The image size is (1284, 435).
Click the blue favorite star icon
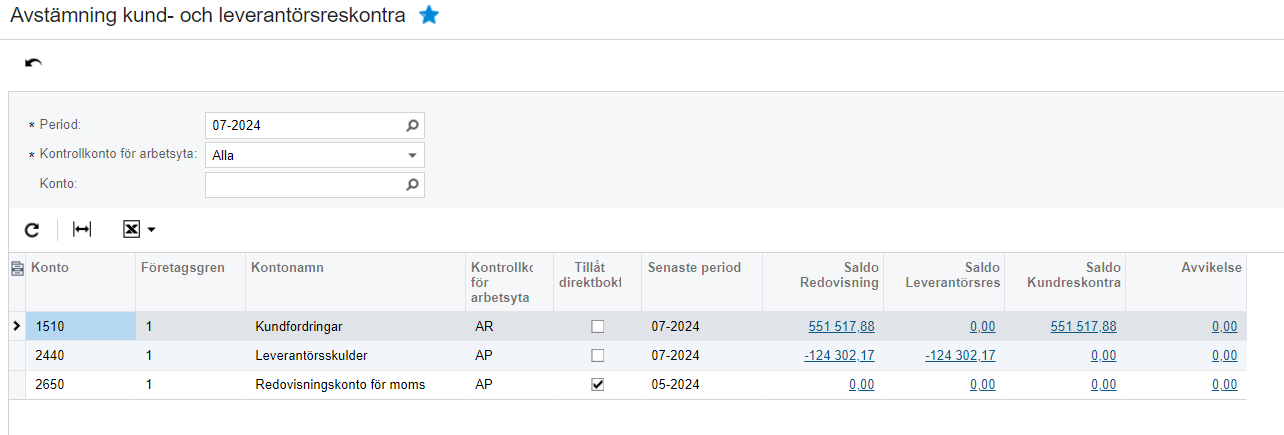429,16
